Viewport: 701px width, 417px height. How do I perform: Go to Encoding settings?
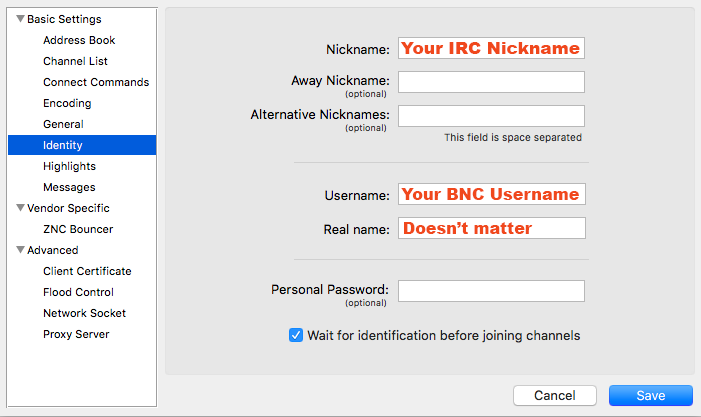[67, 103]
